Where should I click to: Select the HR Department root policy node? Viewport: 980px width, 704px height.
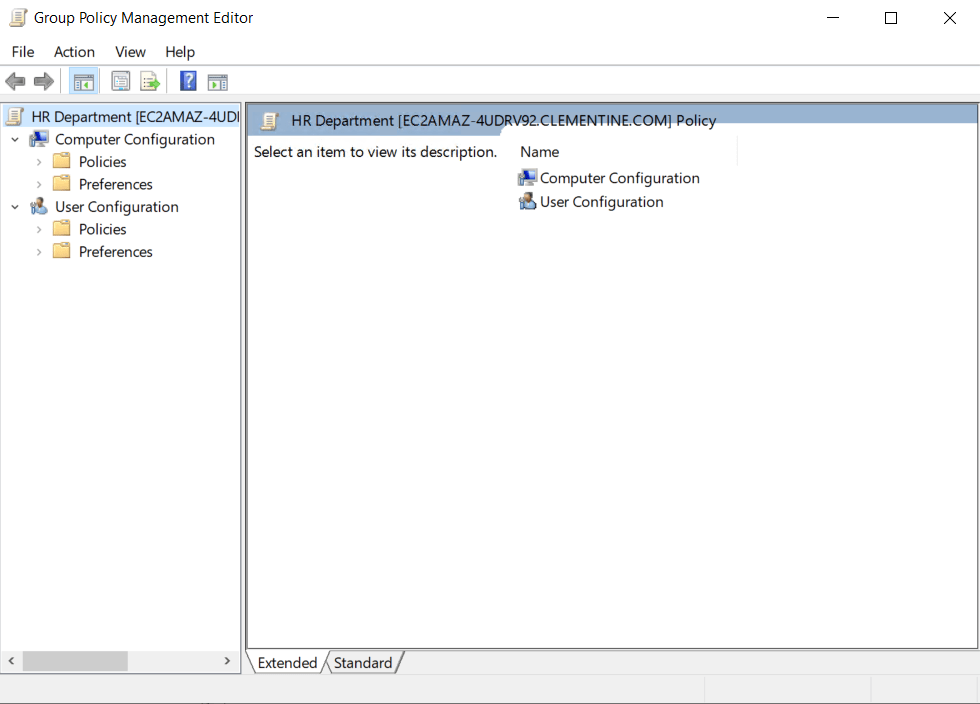120,116
